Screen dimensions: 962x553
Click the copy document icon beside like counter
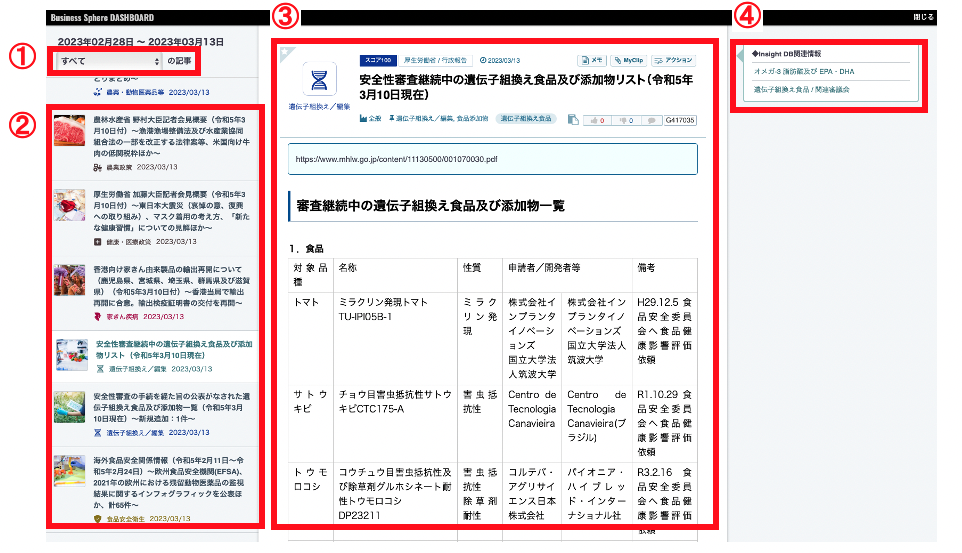[574, 119]
